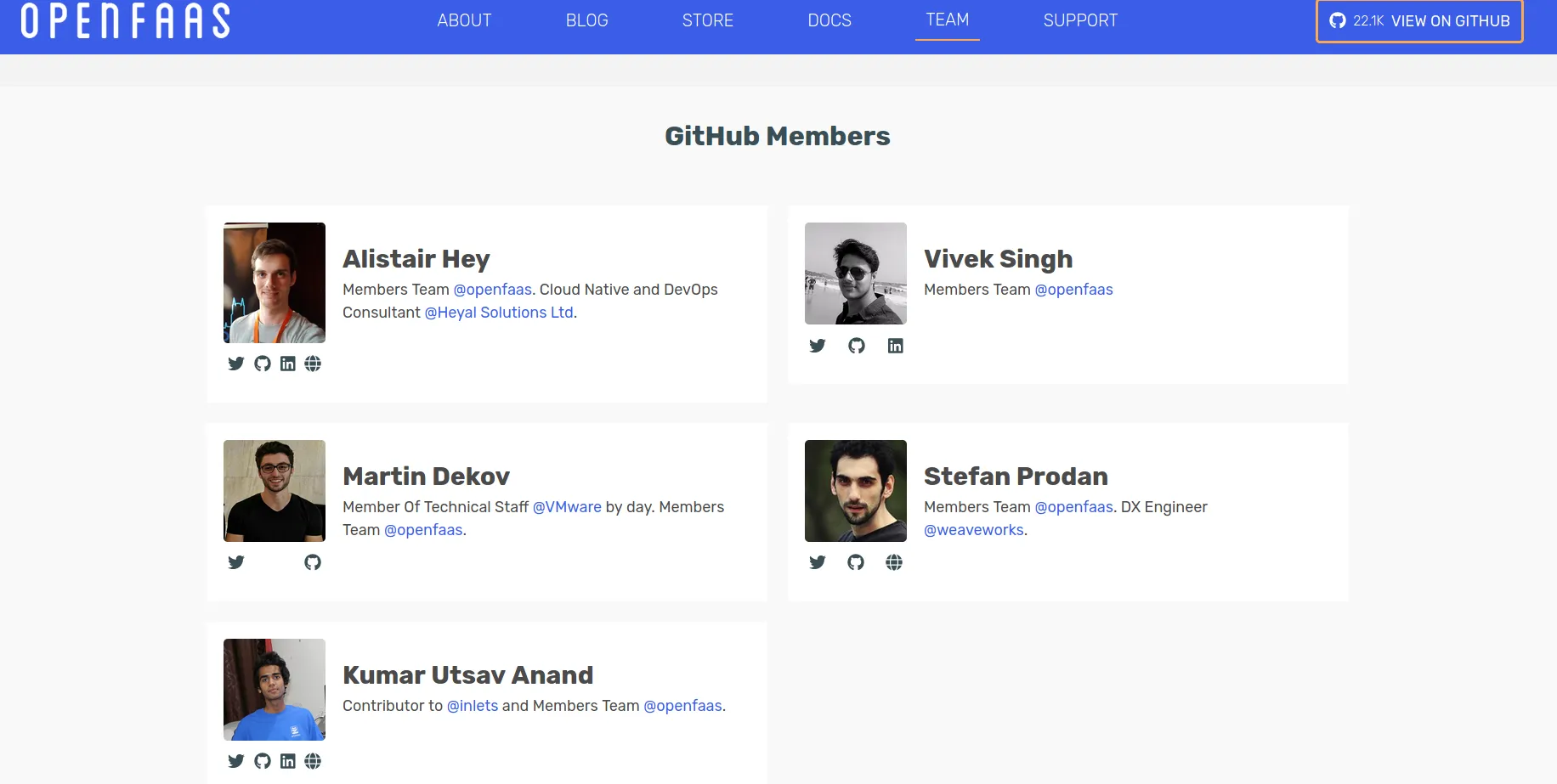Click the GitHub Members heading
Screen dimensions: 1557x784
pyautogui.click(x=778, y=136)
